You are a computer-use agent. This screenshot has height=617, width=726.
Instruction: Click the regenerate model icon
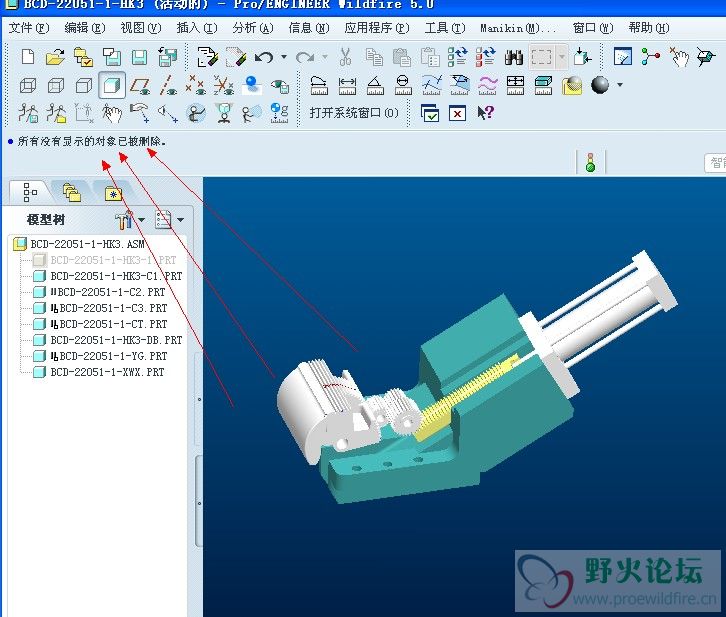pyautogui.click(x=457, y=57)
